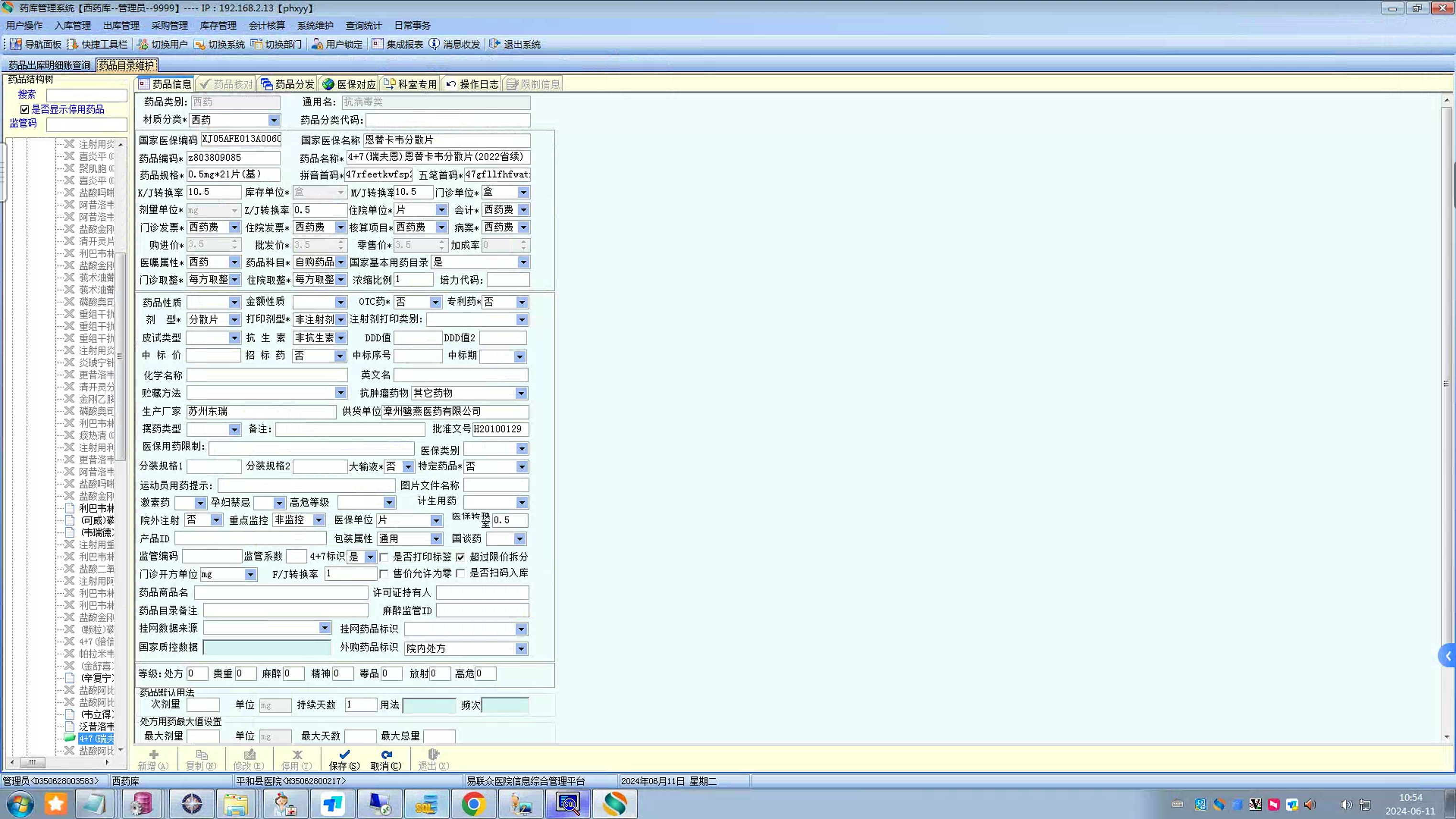Screen dimensions: 1456x819
Task: Open the 外购药品标识 dropdown
Action: point(521,649)
